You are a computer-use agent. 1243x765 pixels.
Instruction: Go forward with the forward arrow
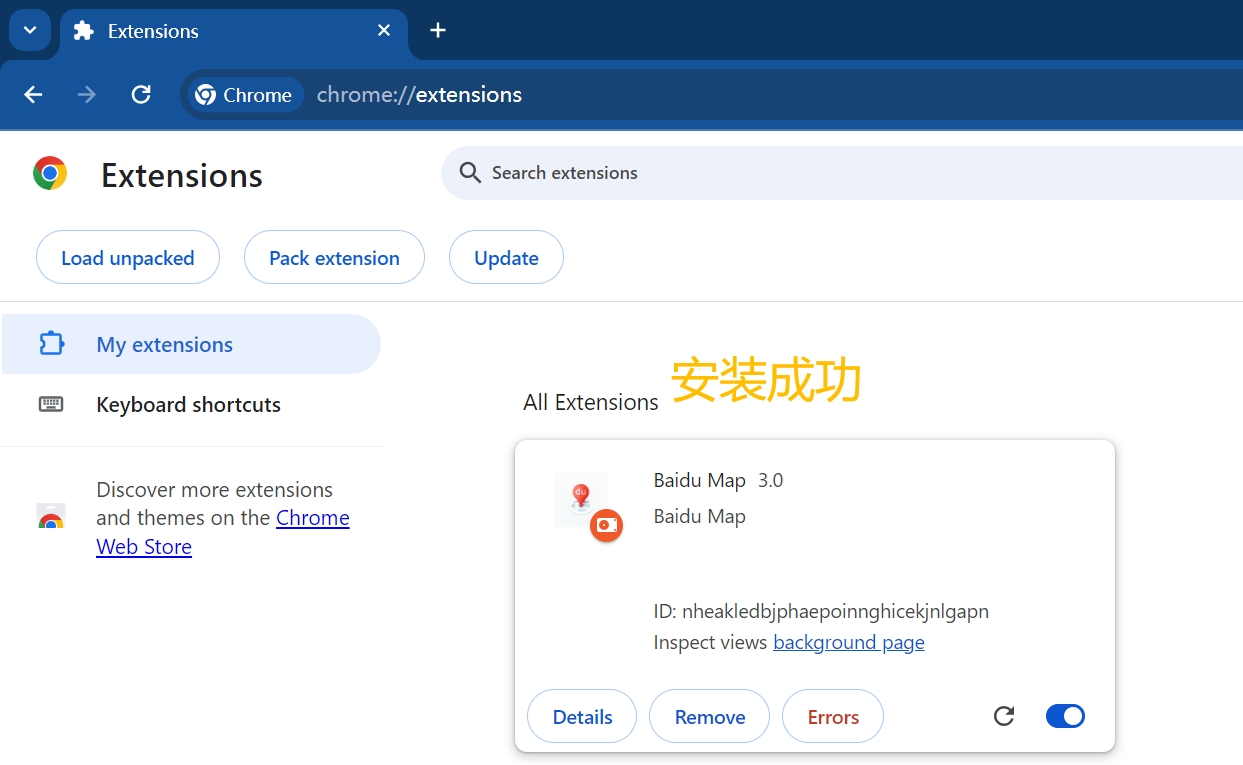pyautogui.click(x=87, y=95)
